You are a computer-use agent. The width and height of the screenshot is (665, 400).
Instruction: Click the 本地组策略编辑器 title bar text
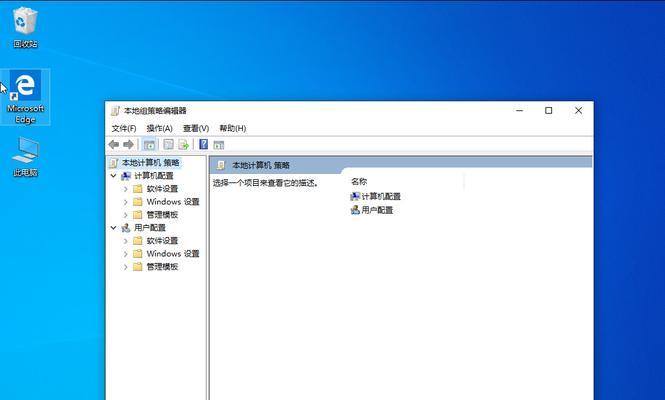coord(155,111)
